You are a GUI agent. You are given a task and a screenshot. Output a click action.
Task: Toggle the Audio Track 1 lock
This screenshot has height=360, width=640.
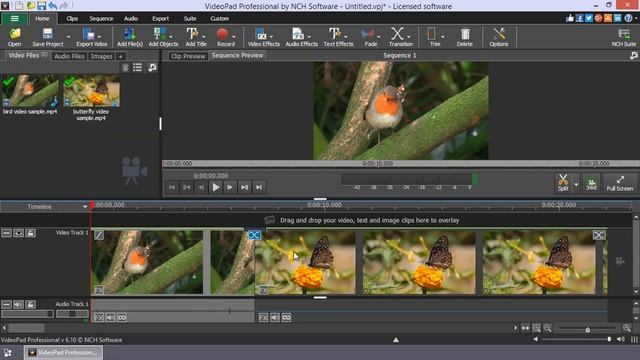pyautogui.click(x=31, y=304)
